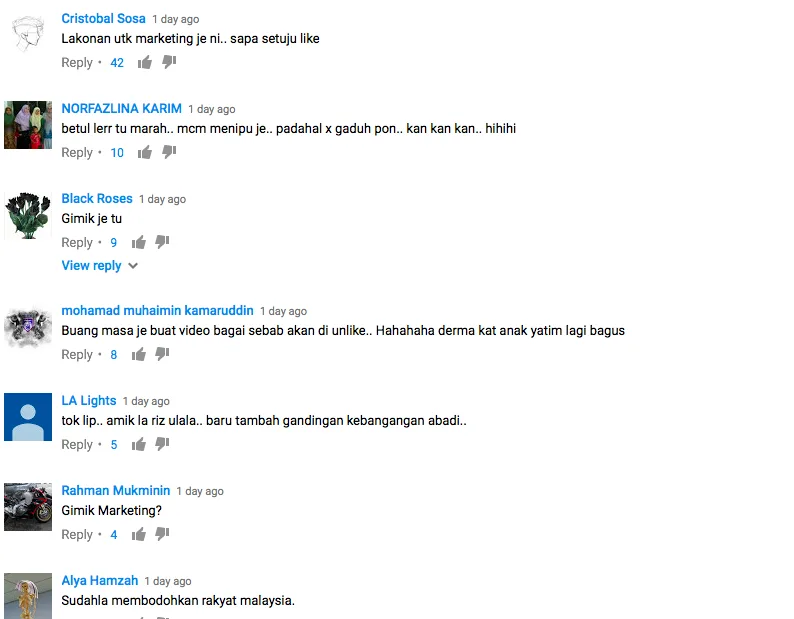Open mohamad muhaimin kamaruddin's channel link
The height and width of the screenshot is (619, 794).
point(157,311)
